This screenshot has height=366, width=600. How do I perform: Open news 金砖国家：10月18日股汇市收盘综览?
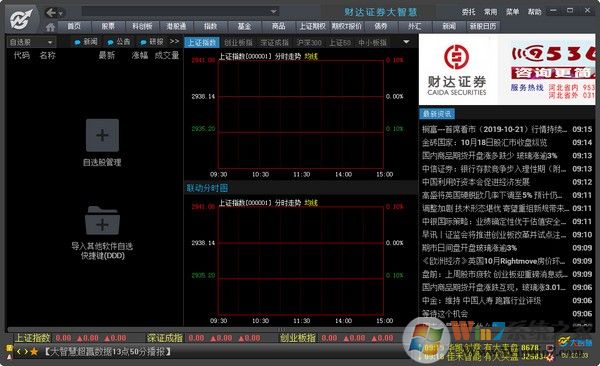point(484,142)
